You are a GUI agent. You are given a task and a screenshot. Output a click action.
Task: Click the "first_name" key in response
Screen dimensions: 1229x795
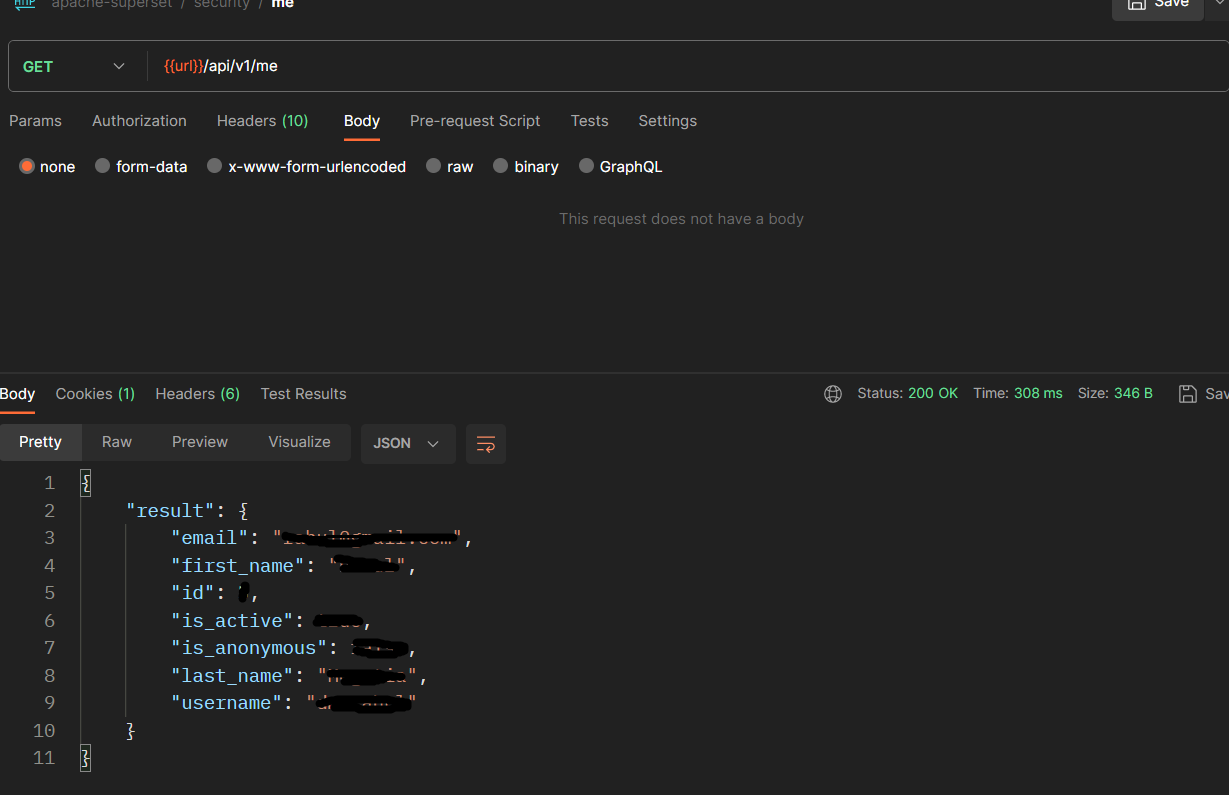[x=238, y=566]
